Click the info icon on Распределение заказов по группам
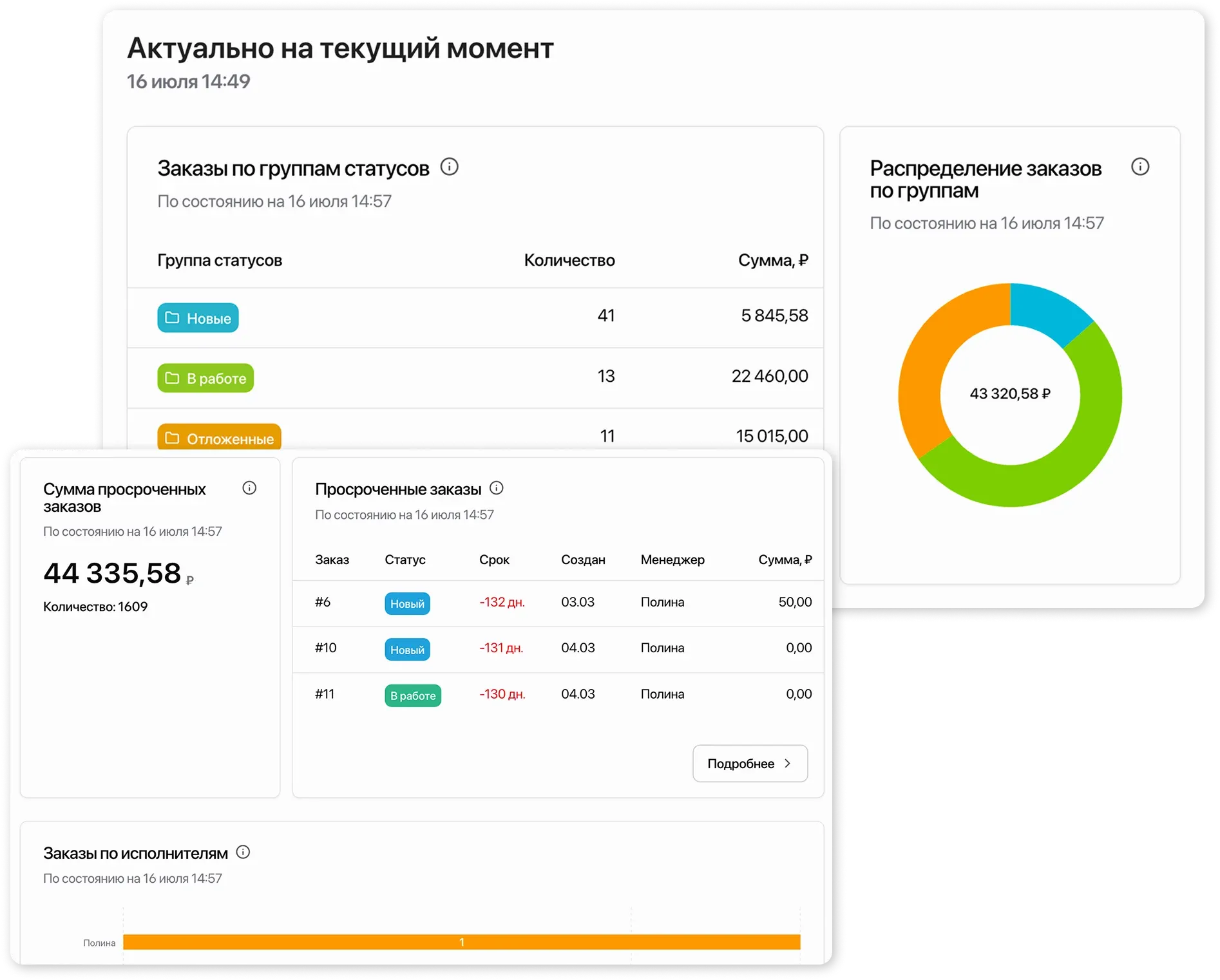 pos(1140,167)
